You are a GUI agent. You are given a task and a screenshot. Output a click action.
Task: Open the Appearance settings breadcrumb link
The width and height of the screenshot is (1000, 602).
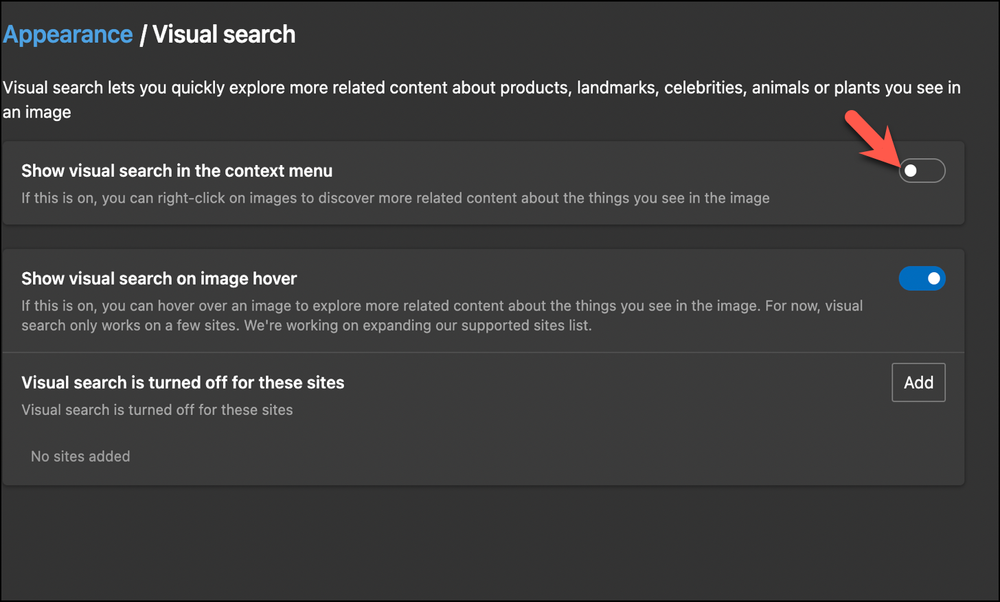tap(67, 33)
